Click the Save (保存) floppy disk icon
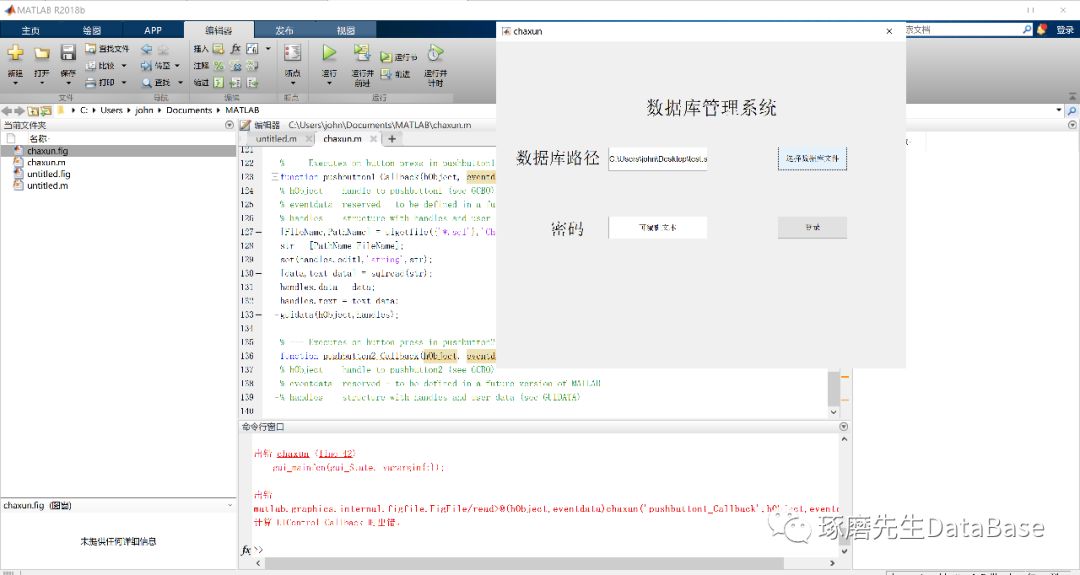Screen dimensions: 1080x575 [x=68, y=53]
